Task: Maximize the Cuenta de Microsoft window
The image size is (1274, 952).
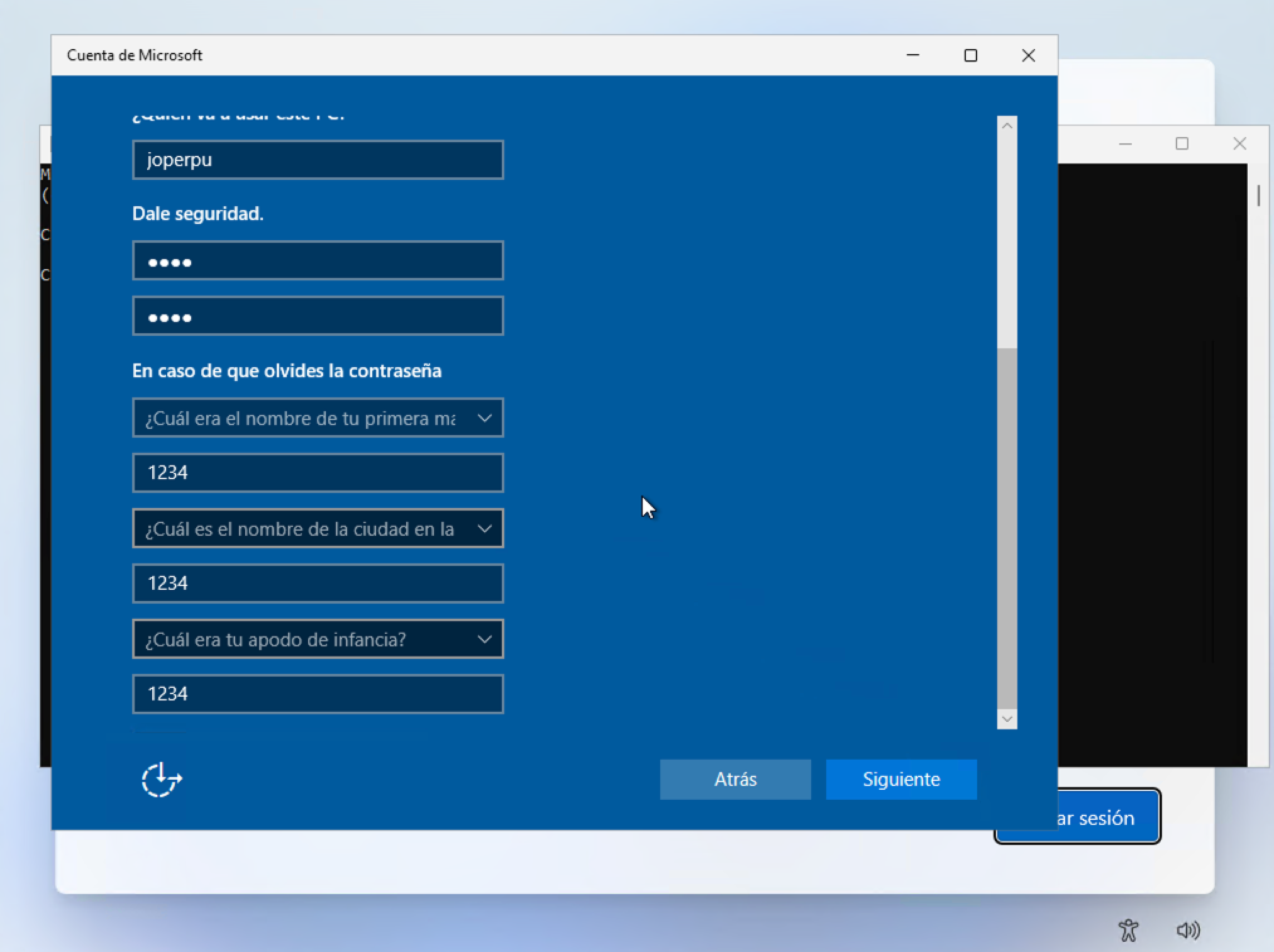Action: click(971, 55)
